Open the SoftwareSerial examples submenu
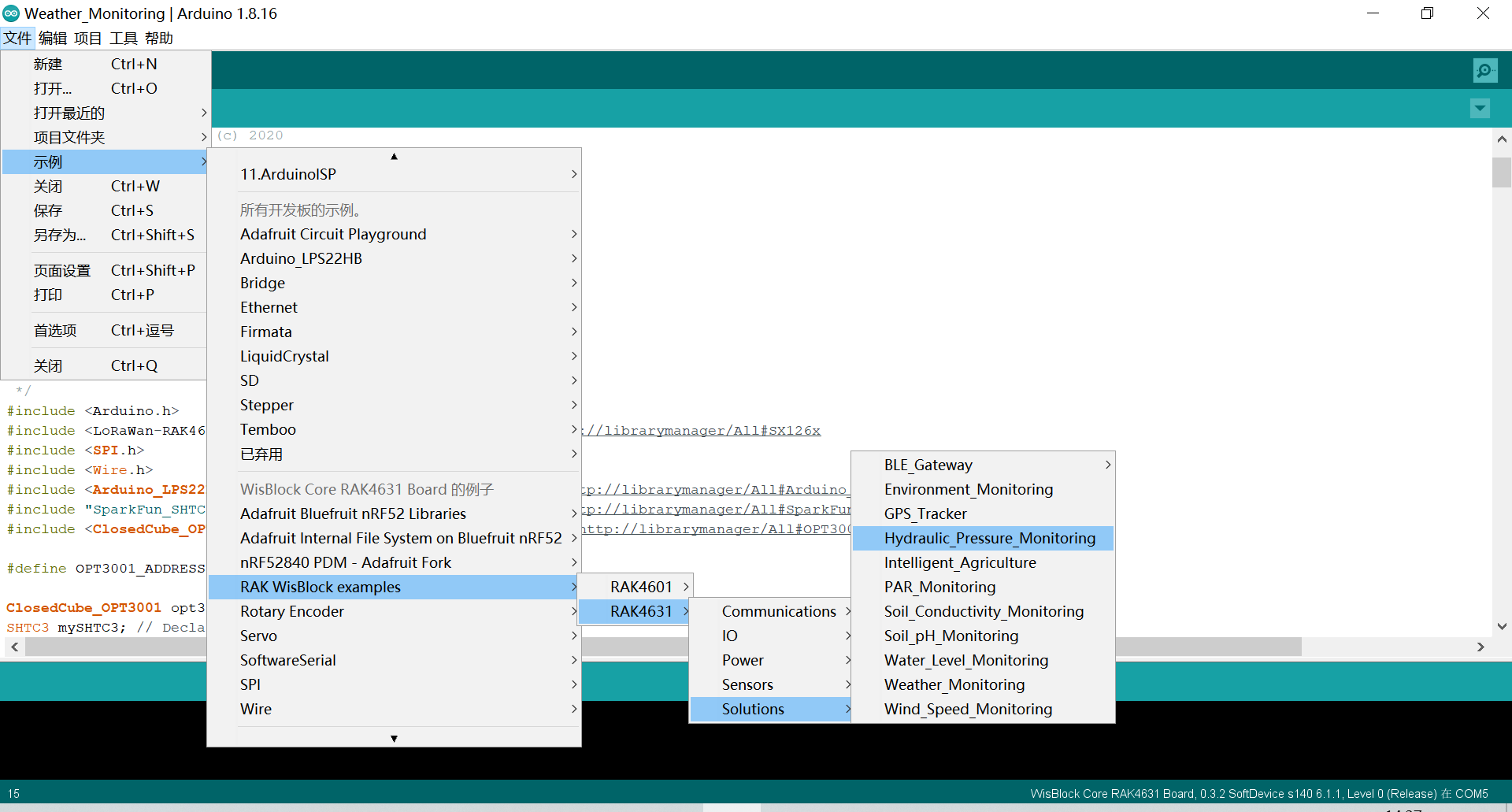Screen dimensions: 1512x812 point(395,660)
